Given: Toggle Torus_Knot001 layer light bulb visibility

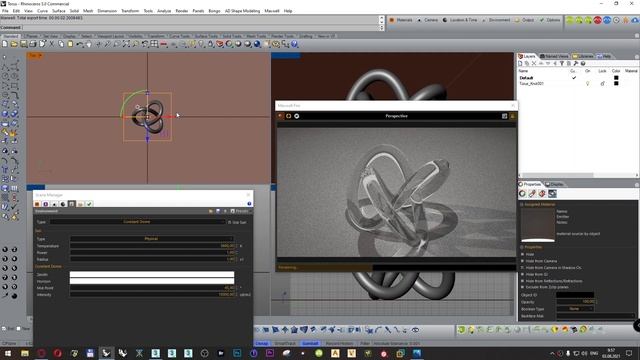Looking at the screenshot, I should coord(588,84).
